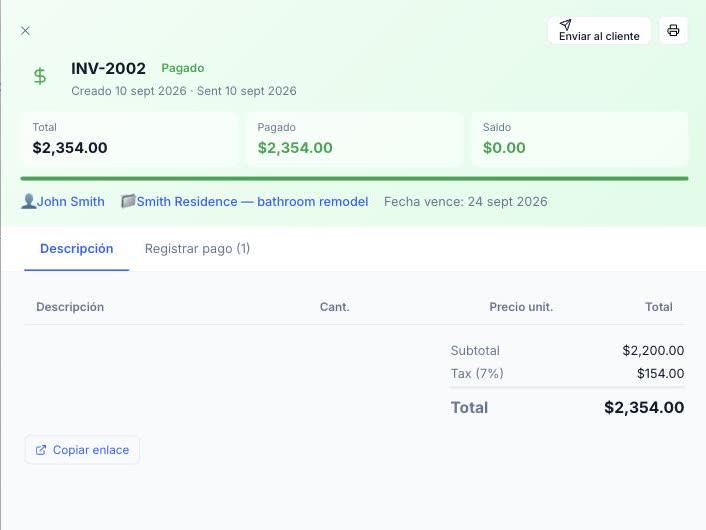The height and width of the screenshot is (530, 706).
Task: Open the John Smith client link
Action: [70, 201]
